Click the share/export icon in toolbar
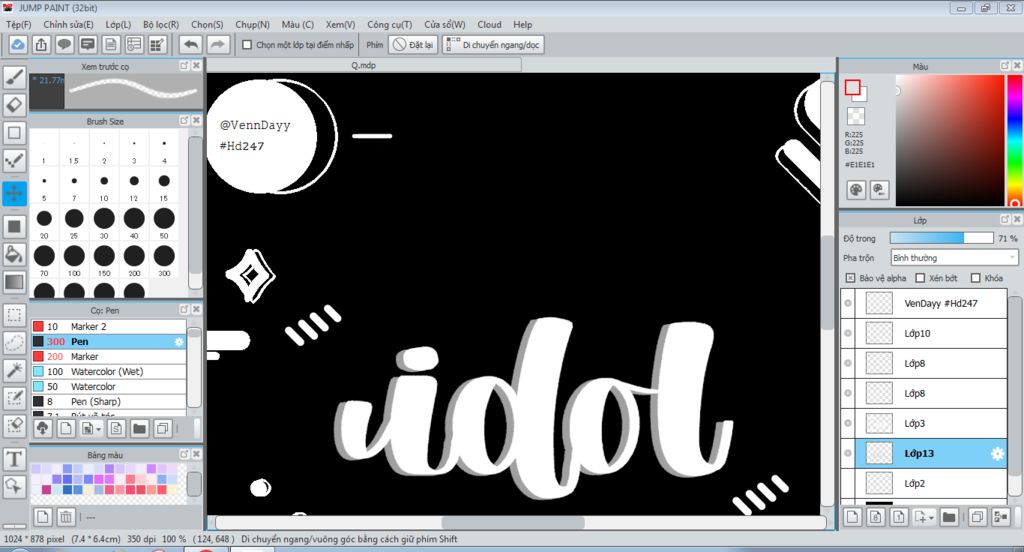This screenshot has width=1024, height=552. click(x=41, y=44)
